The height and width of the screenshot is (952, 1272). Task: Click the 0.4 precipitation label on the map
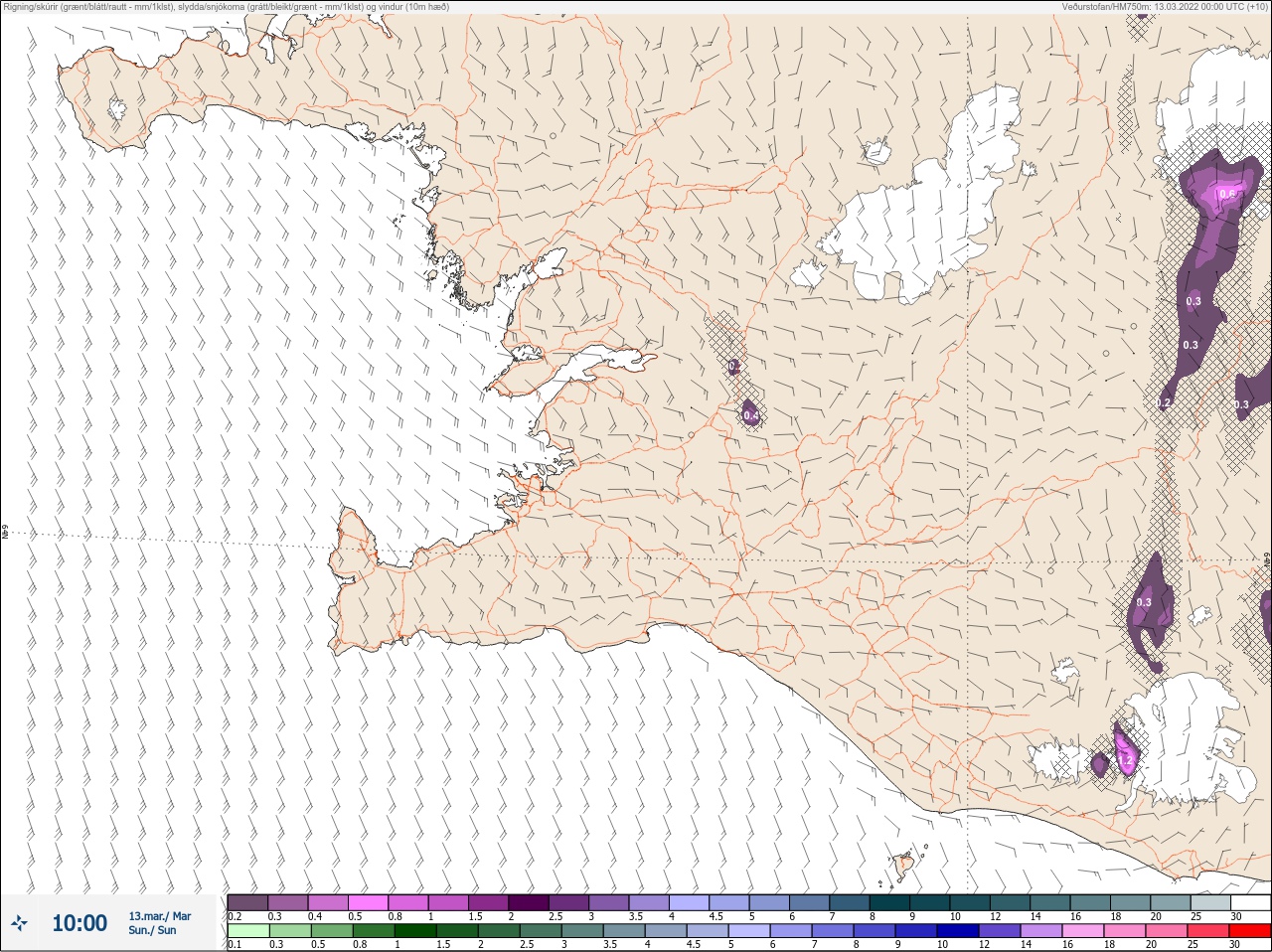751,415
